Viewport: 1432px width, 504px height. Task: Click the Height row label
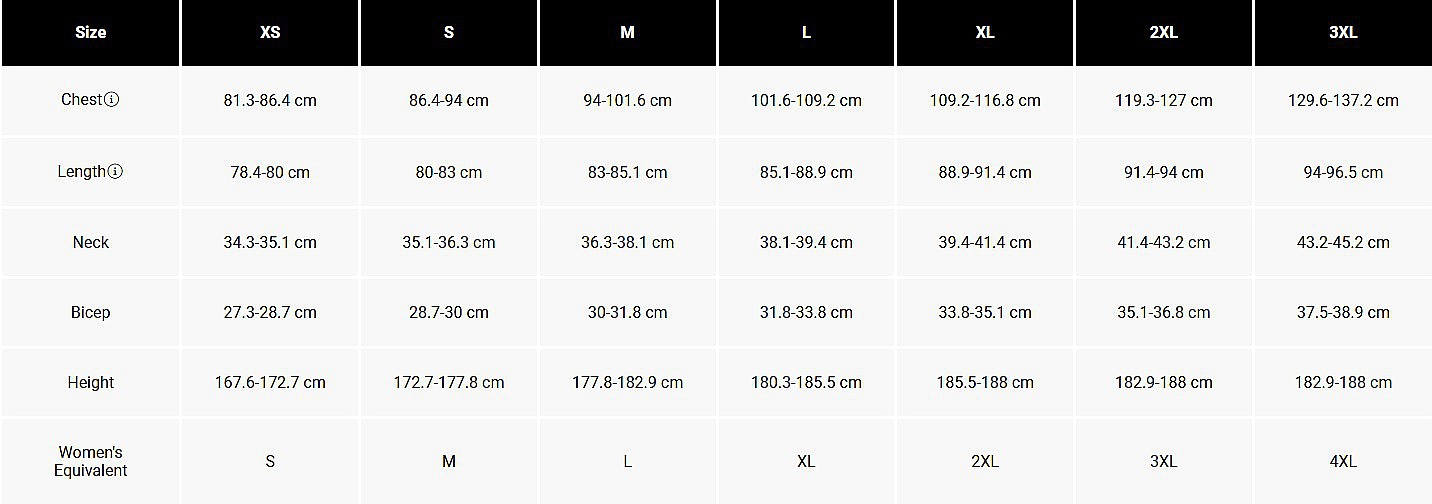90,382
